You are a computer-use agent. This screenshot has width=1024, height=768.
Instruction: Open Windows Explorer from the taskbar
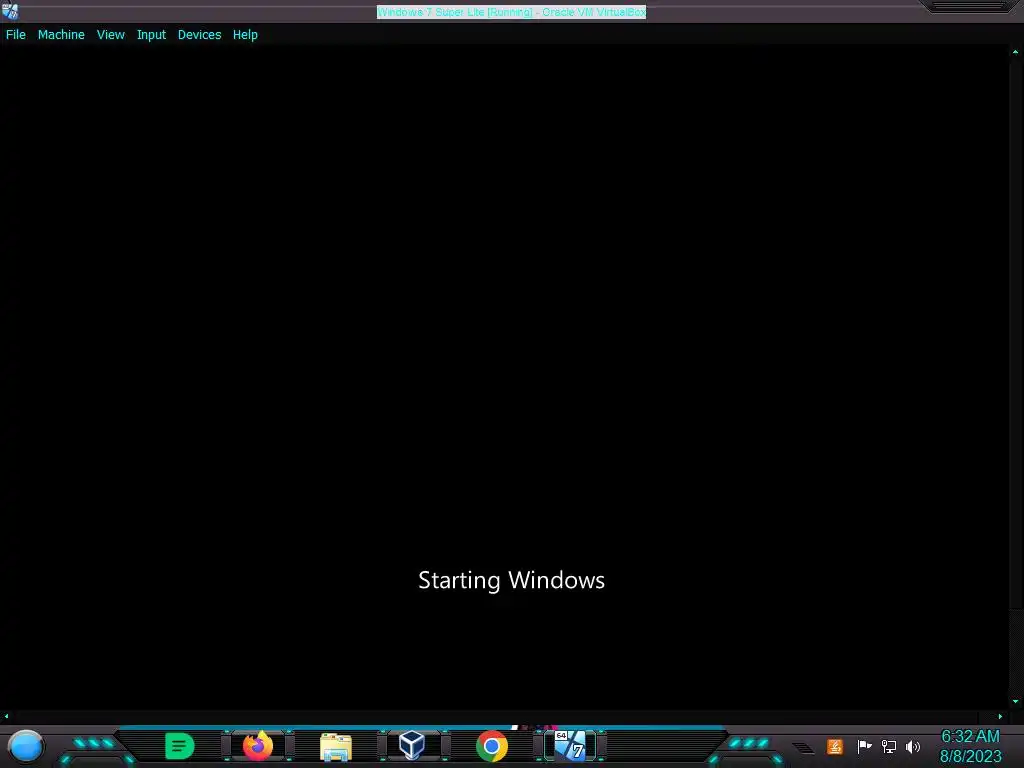pyautogui.click(x=336, y=747)
